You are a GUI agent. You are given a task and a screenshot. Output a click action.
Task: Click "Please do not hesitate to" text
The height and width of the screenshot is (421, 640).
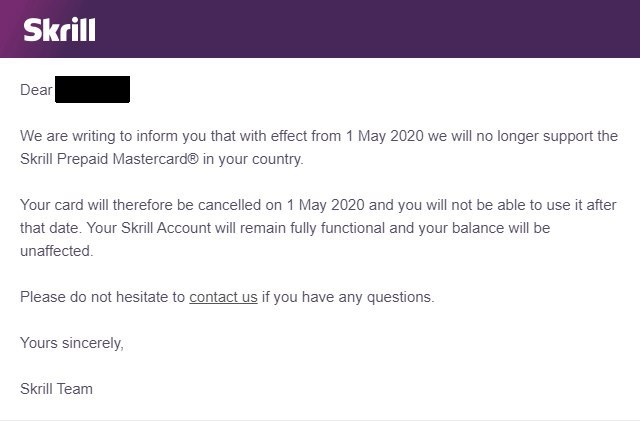click(x=102, y=297)
